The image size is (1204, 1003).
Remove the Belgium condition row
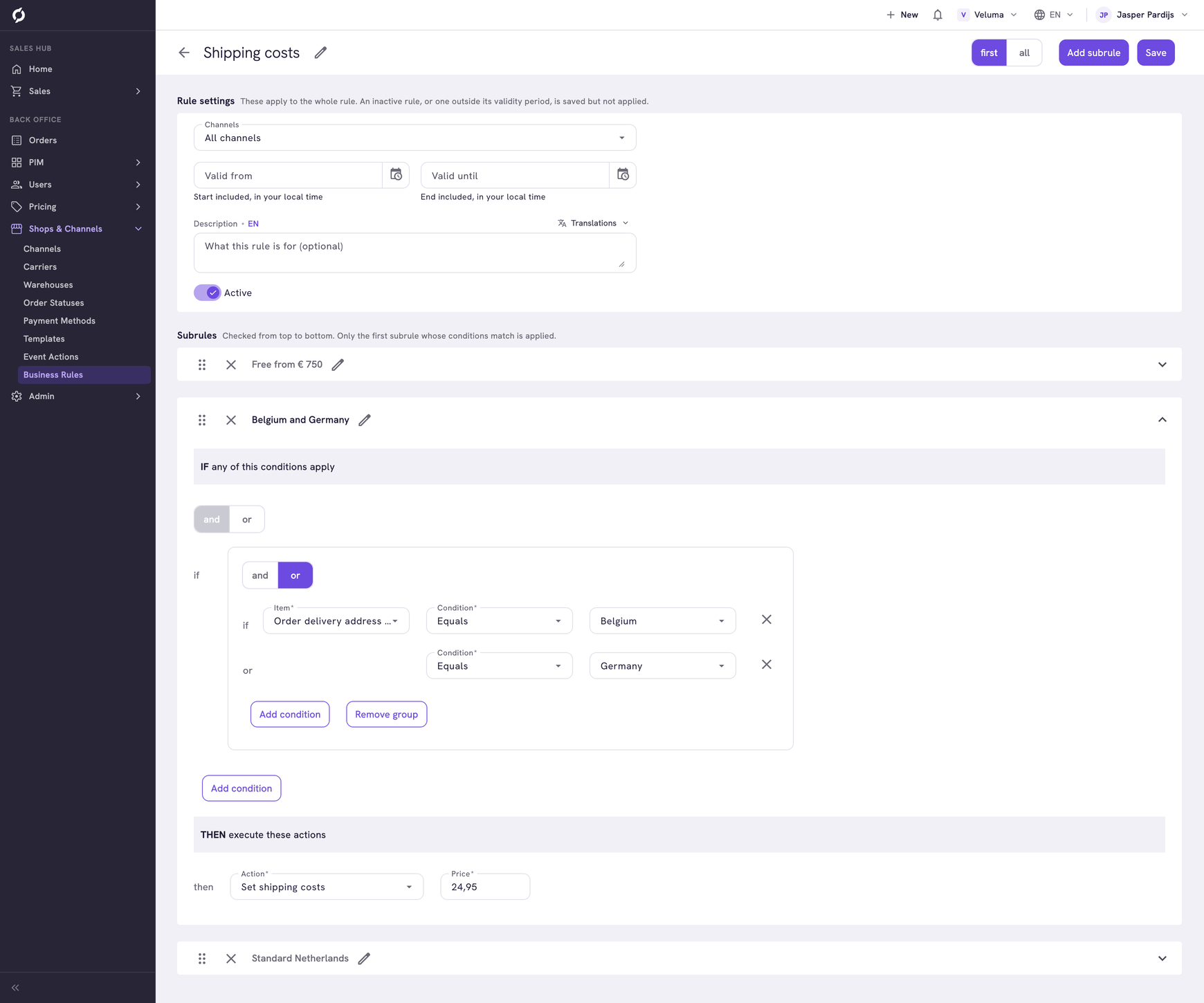pyautogui.click(x=767, y=620)
